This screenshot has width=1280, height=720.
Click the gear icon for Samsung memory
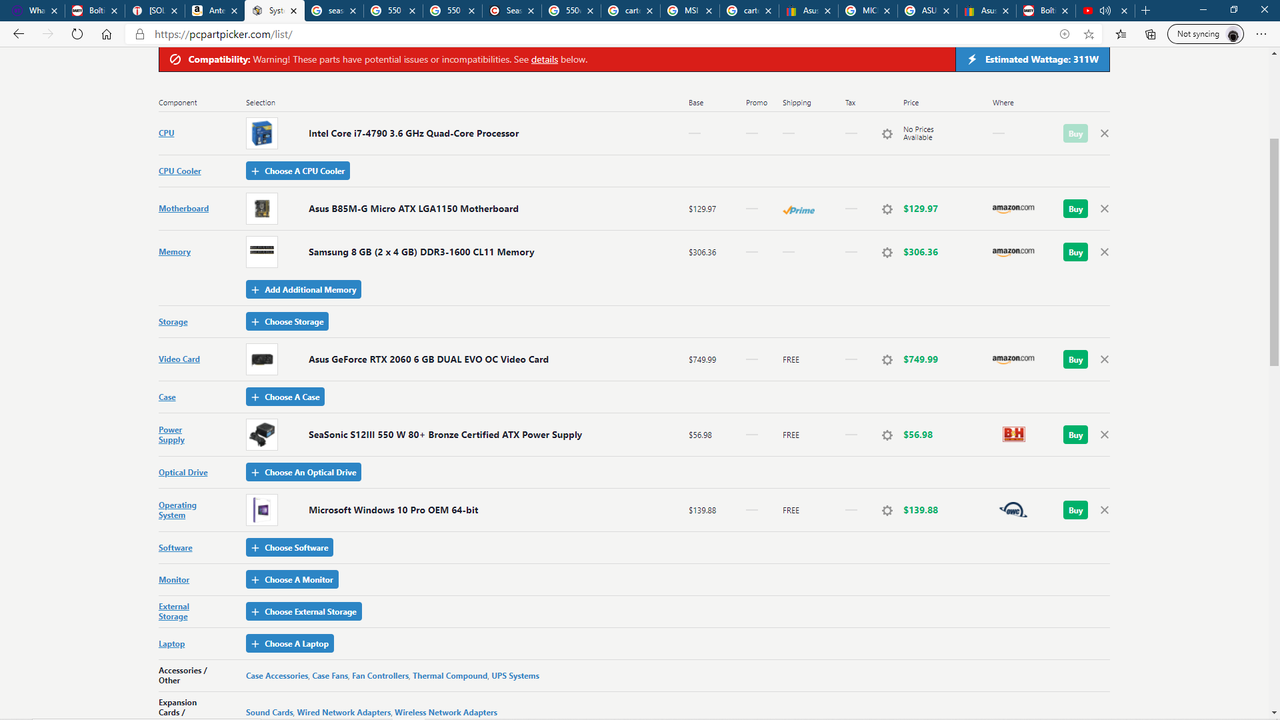(x=887, y=253)
